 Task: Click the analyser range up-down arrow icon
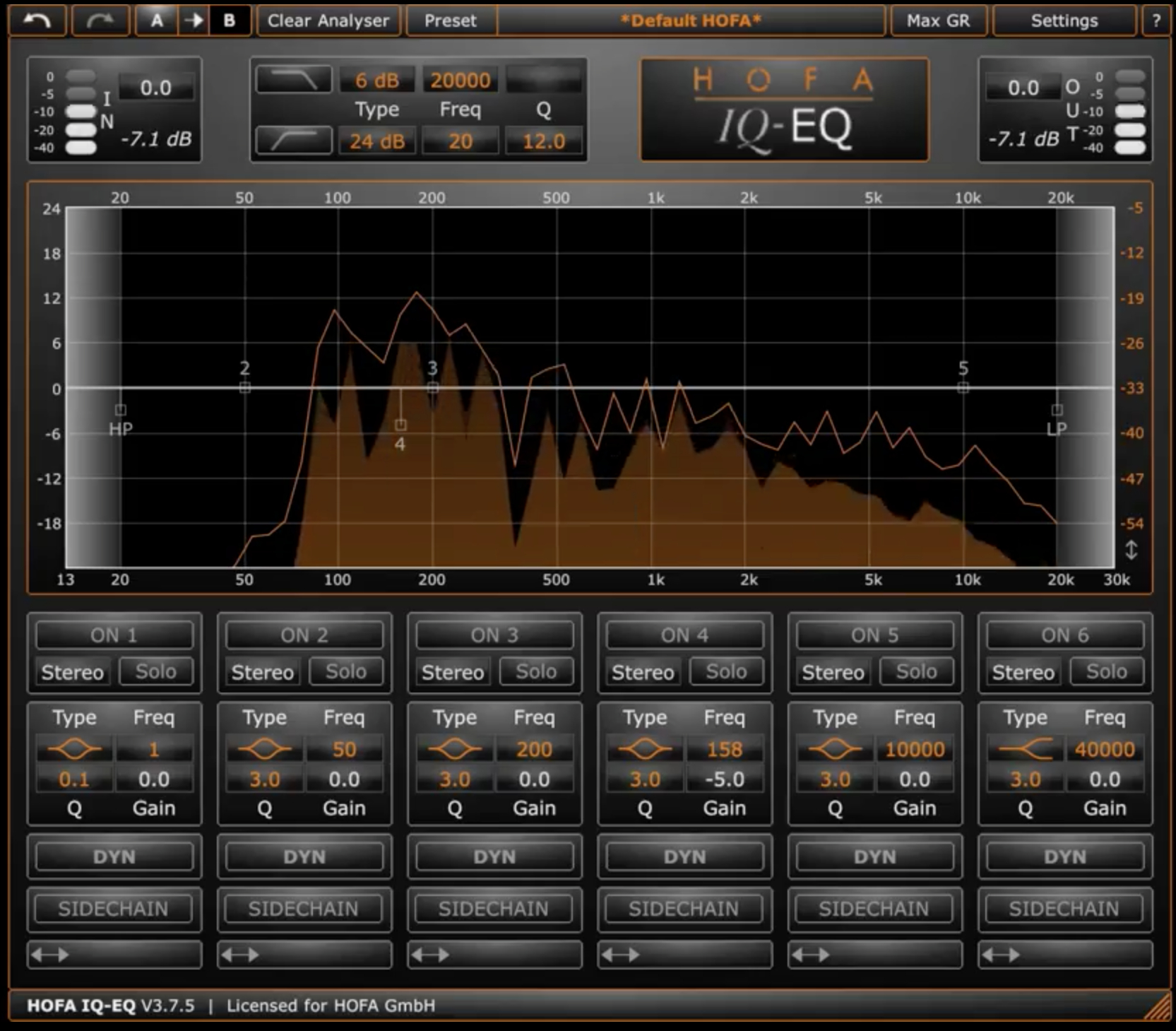1131,550
